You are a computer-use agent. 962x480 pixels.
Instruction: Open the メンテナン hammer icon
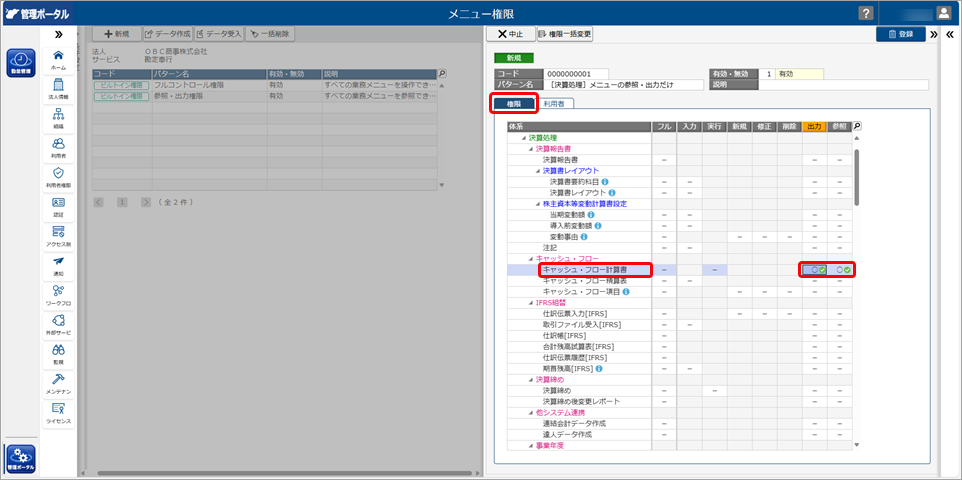click(x=59, y=383)
